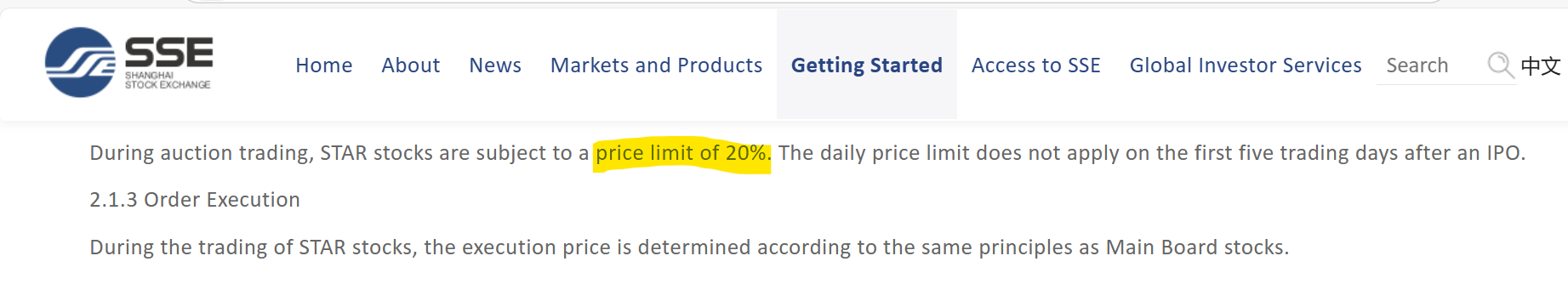Open the About menu

411,65
